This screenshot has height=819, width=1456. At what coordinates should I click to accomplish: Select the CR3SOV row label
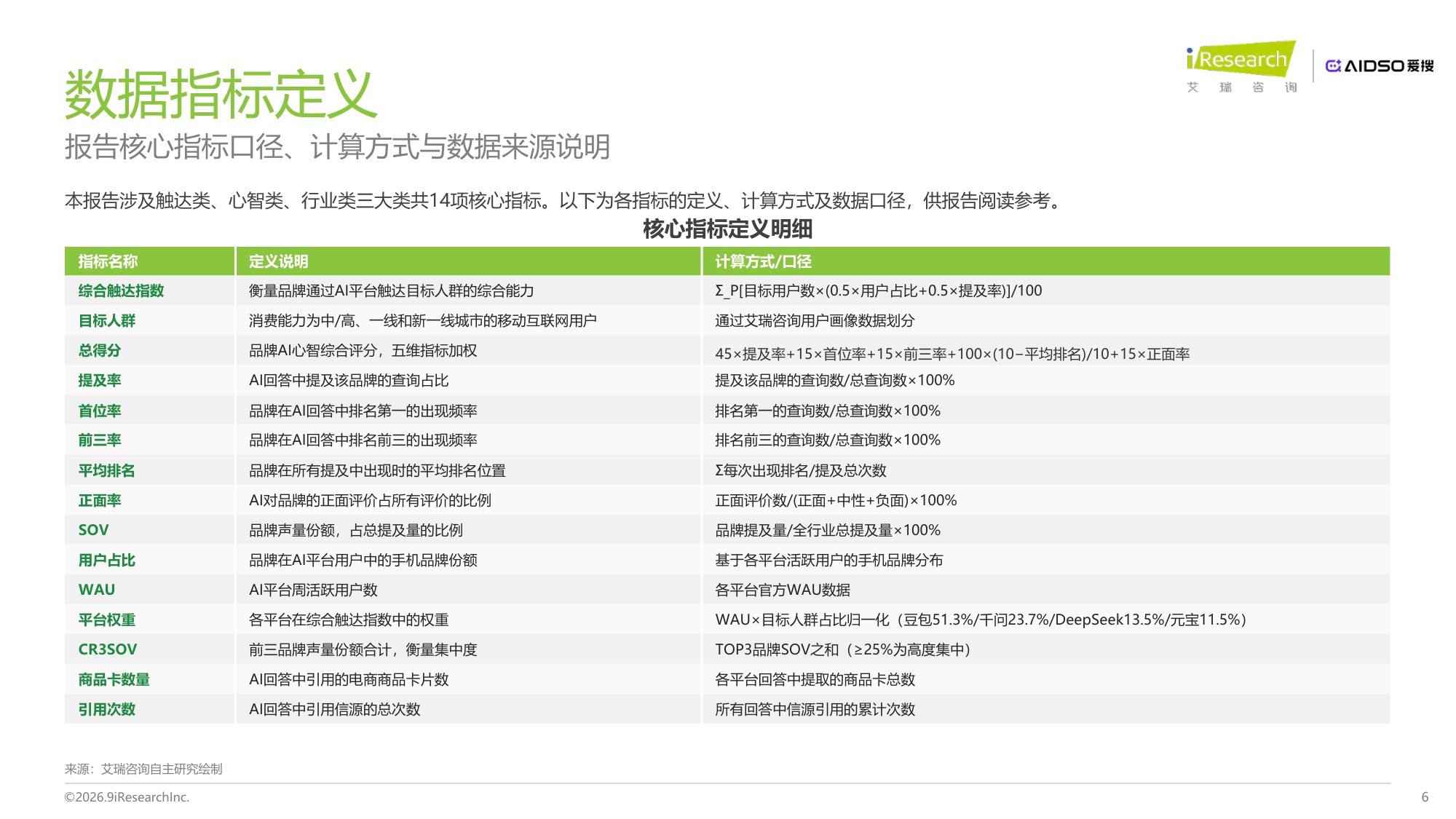pos(107,649)
